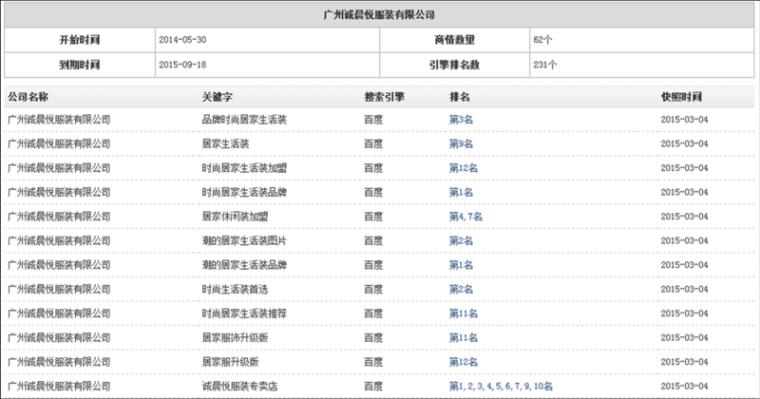Select the keyword 潮的居家生活装图片
This screenshot has height=399, width=760.
click(x=244, y=240)
